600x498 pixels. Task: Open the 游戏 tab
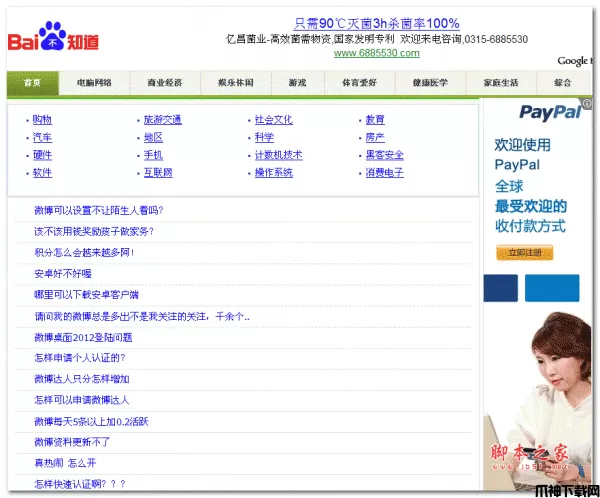(298, 83)
